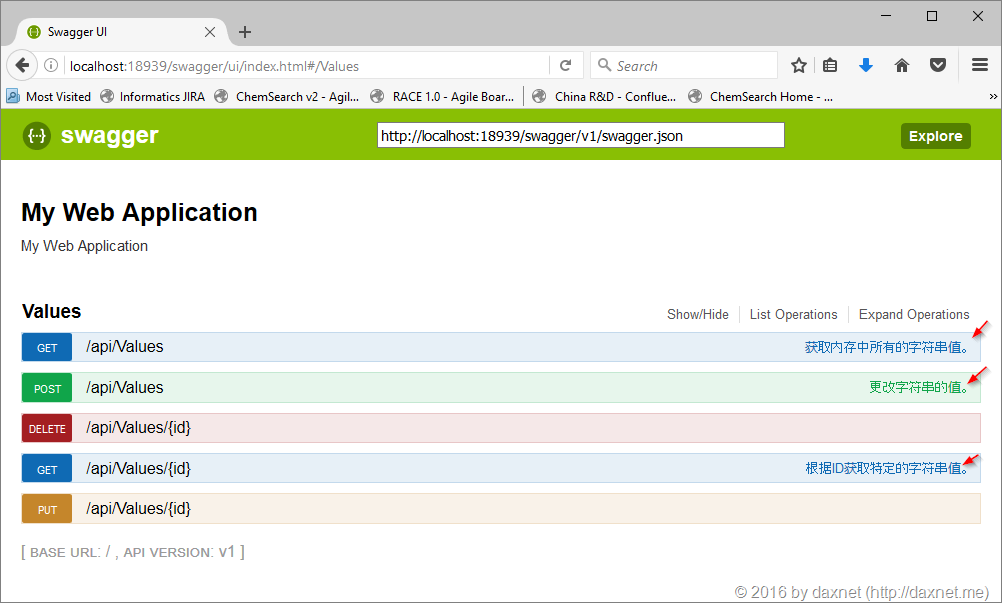Reload the page with the refresh icon

point(566,65)
